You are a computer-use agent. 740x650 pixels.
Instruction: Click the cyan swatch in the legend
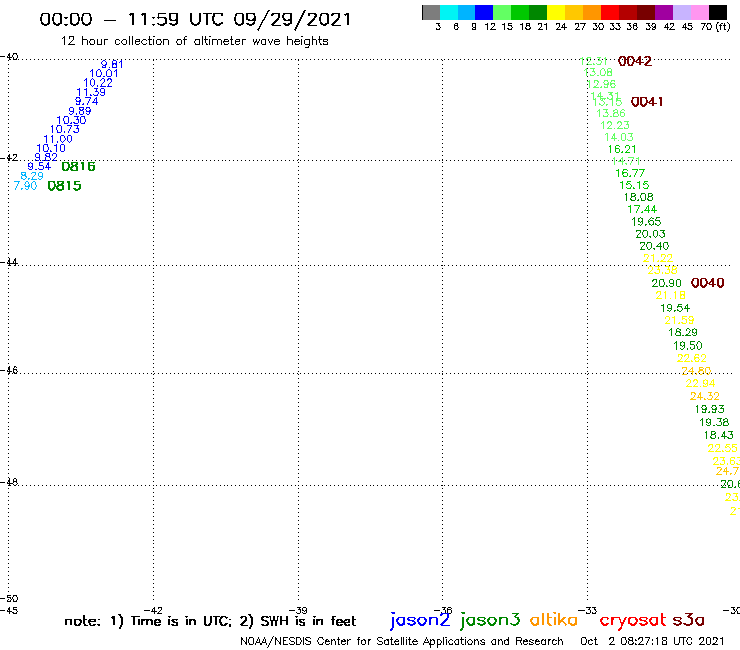click(x=449, y=12)
